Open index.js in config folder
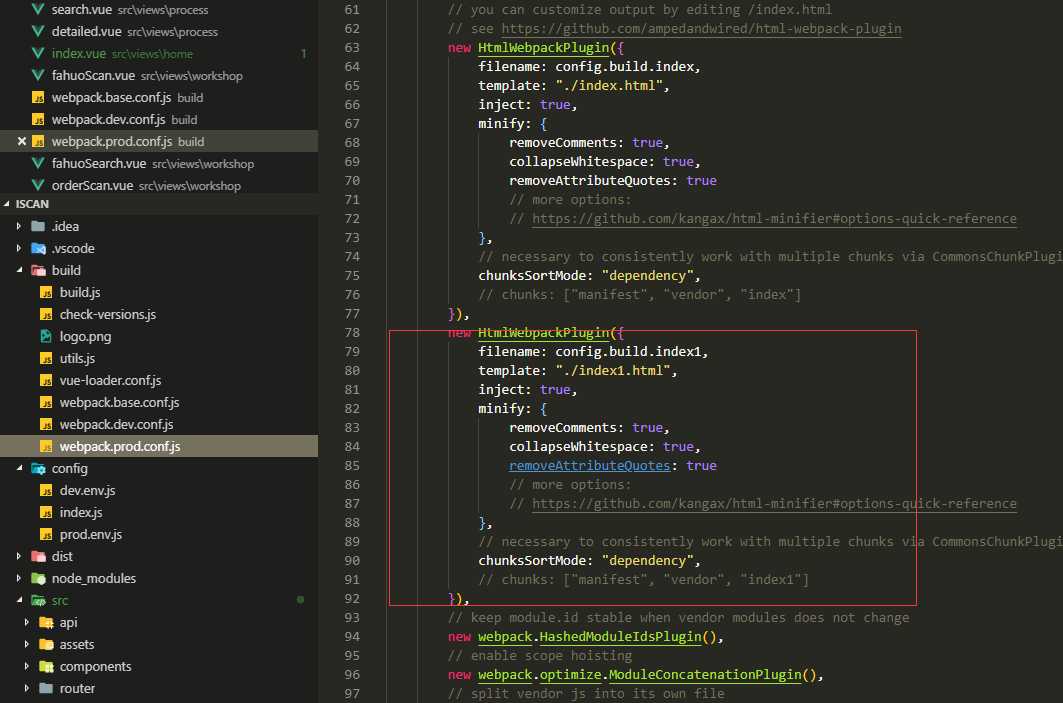This screenshot has width=1063, height=703. pyautogui.click(x=159, y=513)
